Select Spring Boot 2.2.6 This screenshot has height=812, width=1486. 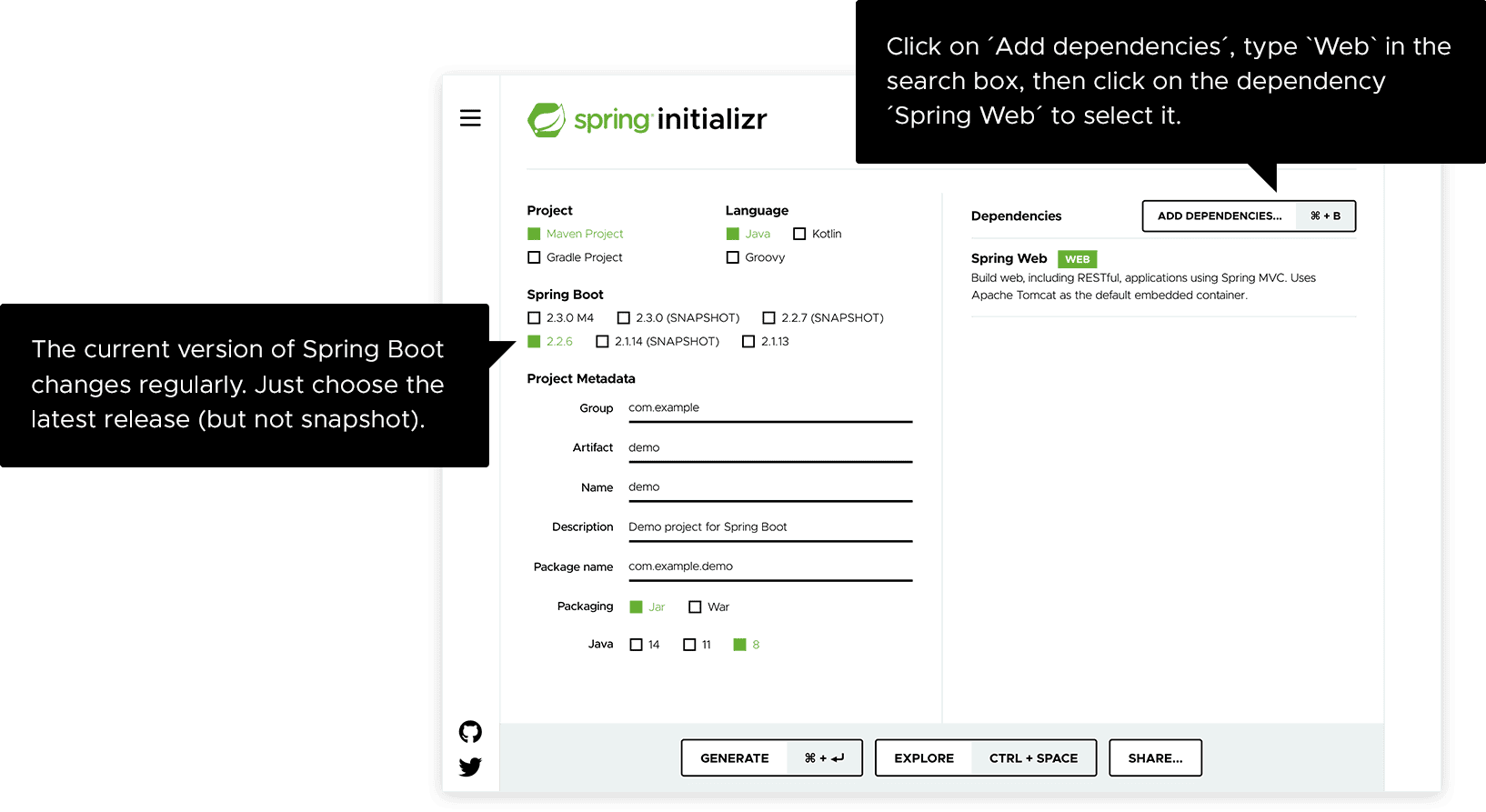550,341
